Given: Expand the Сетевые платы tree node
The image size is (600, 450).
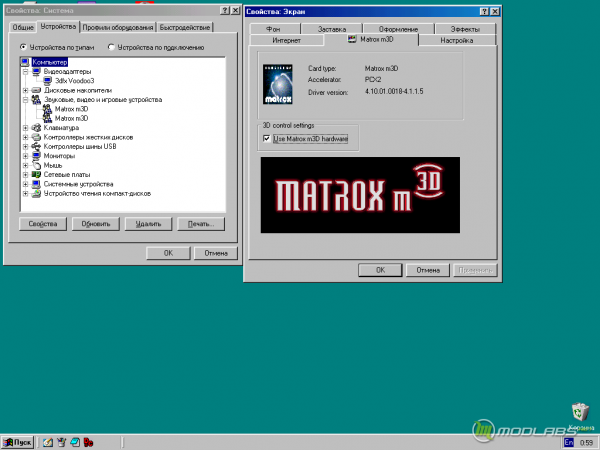Looking at the screenshot, I should pos(25,174).
